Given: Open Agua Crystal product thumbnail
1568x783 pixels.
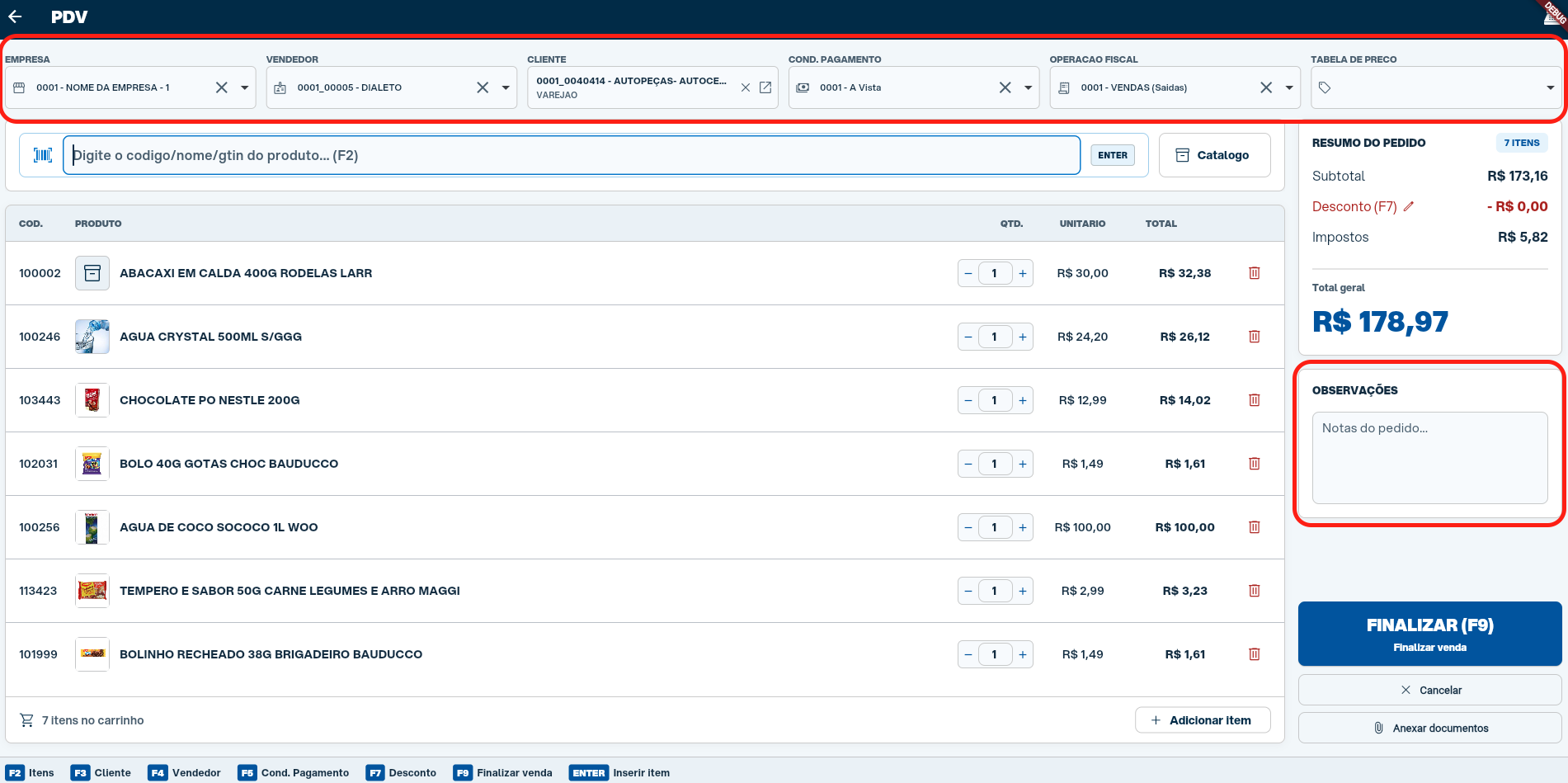Looking at the screenshot, I should pyautogui.click(x=92, y=337).
